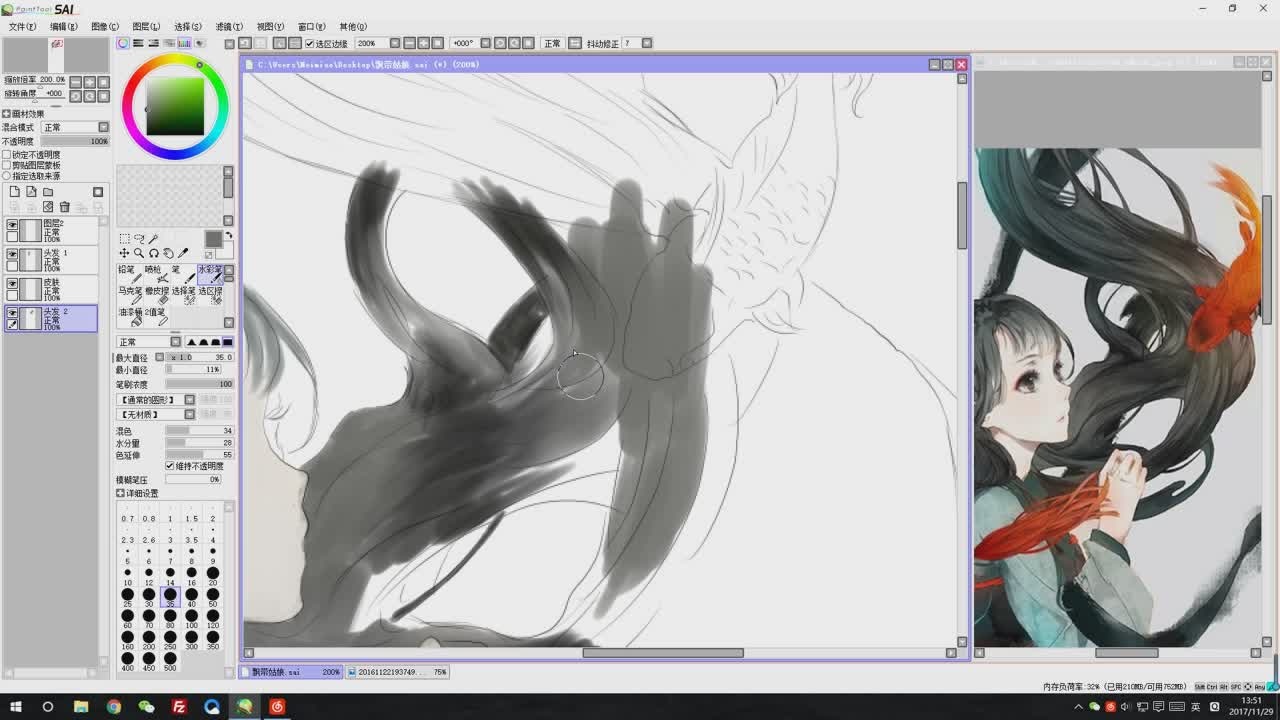This screenshot has width=1280, height=720.
Task: Open the 抖动修正 stabilizer value dropdown
Action: [646, 43]
